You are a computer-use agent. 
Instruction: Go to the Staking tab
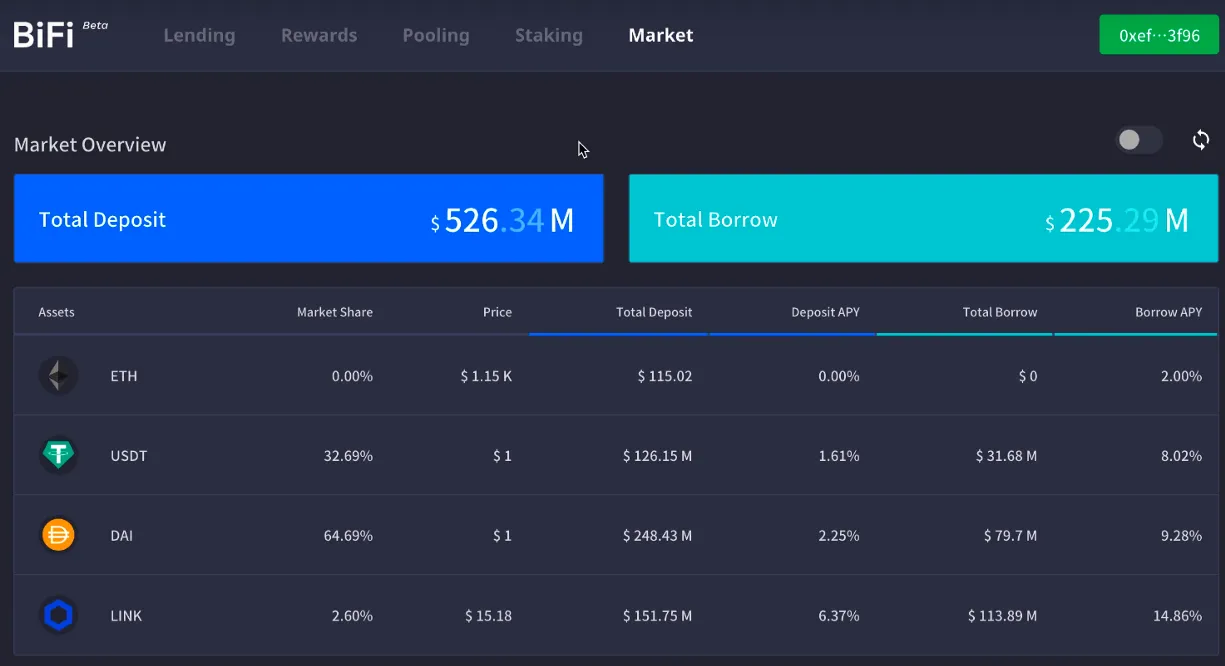click(549, 35)
